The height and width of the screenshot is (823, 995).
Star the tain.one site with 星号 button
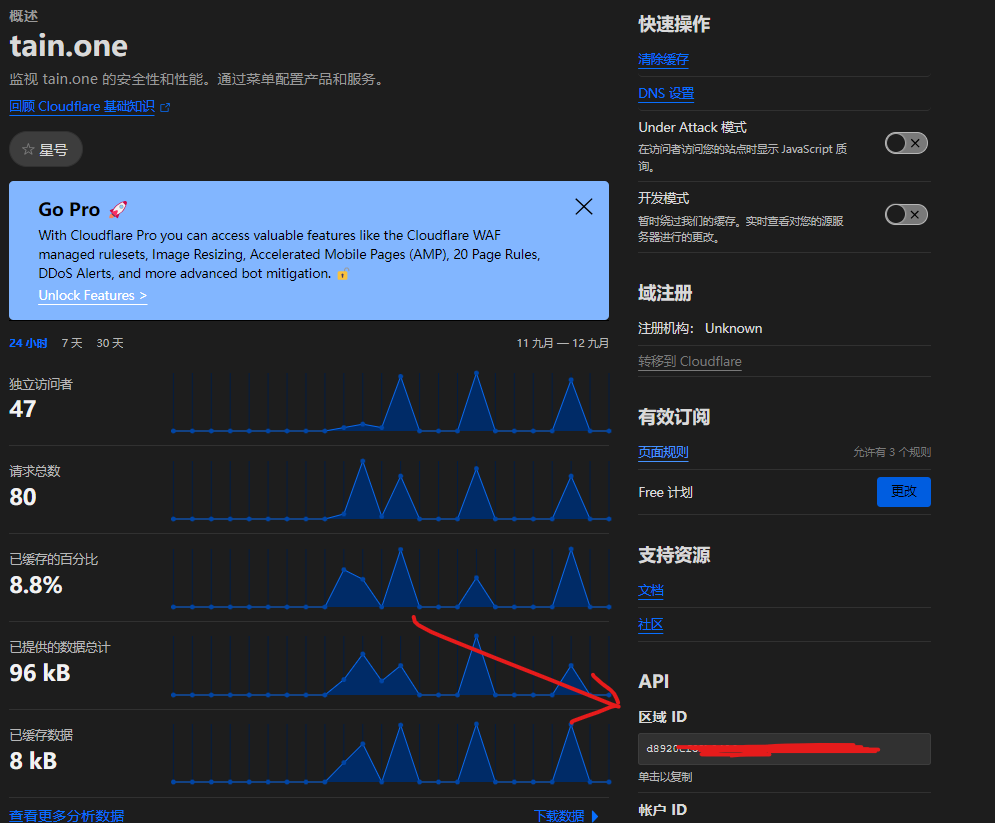(46, 150)
